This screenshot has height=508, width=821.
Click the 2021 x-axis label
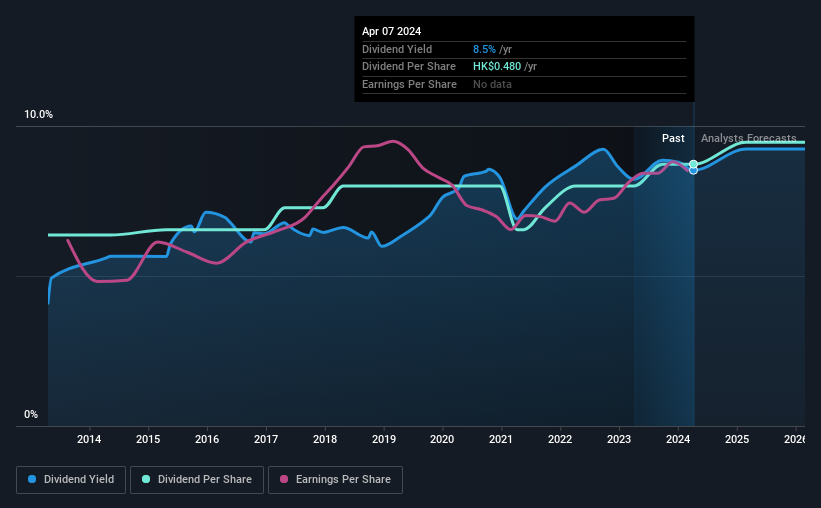501,439
